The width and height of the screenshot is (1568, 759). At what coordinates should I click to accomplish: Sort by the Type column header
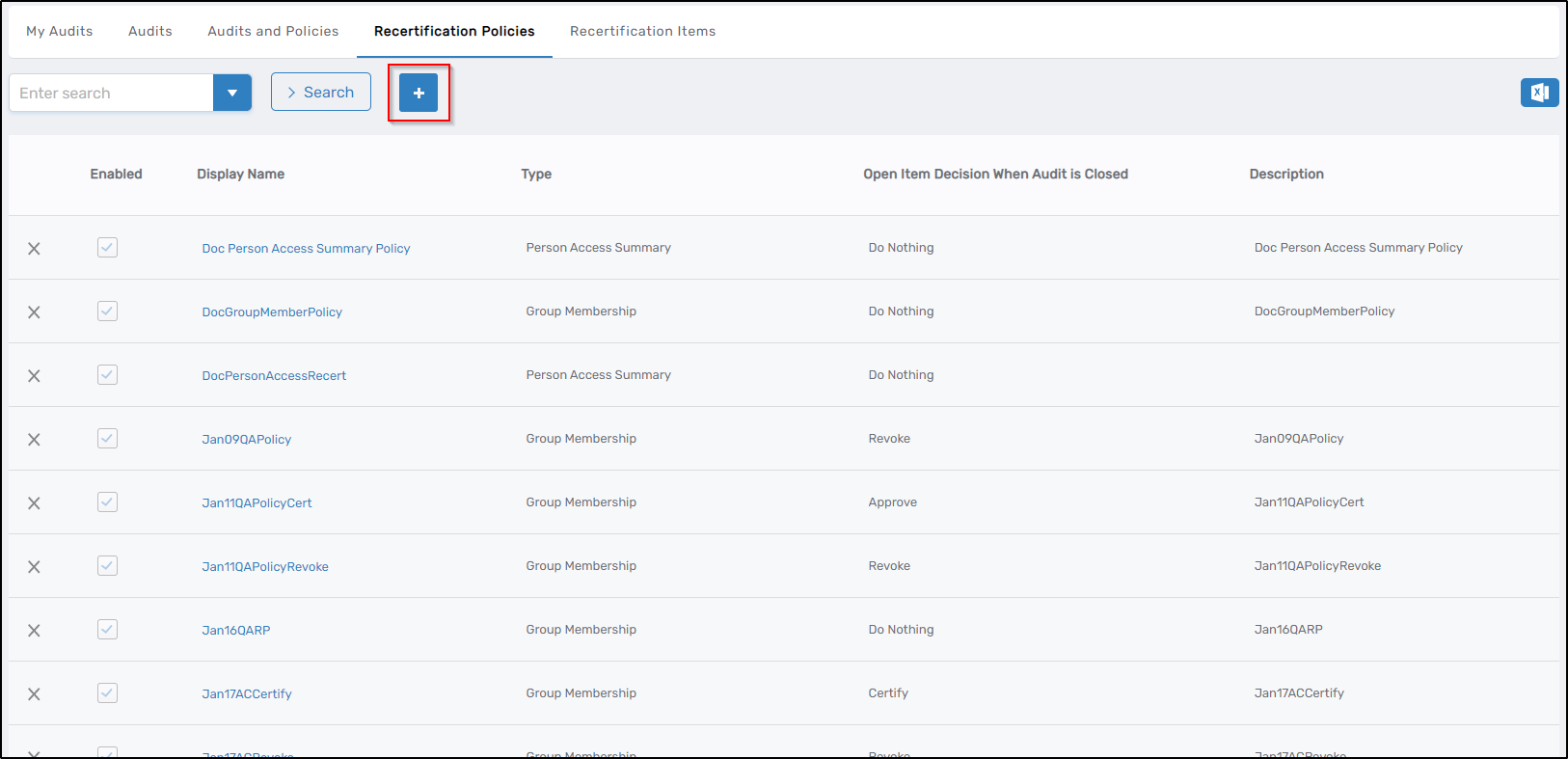[536, 175]
